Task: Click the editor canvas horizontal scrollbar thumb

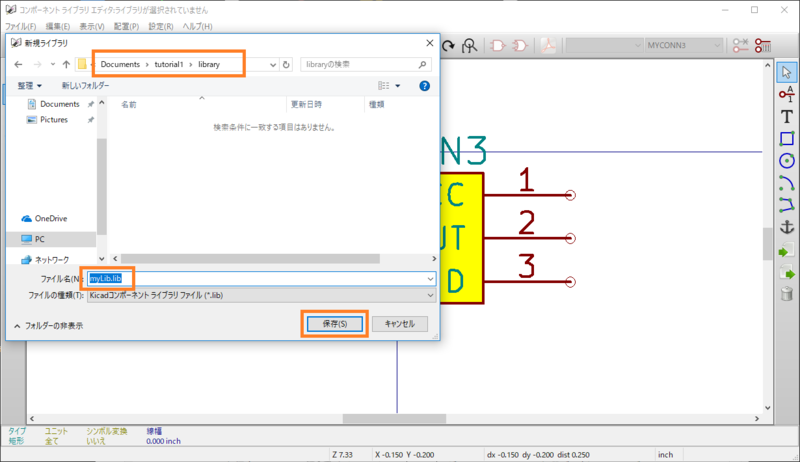Action: [x=394, y=419]
